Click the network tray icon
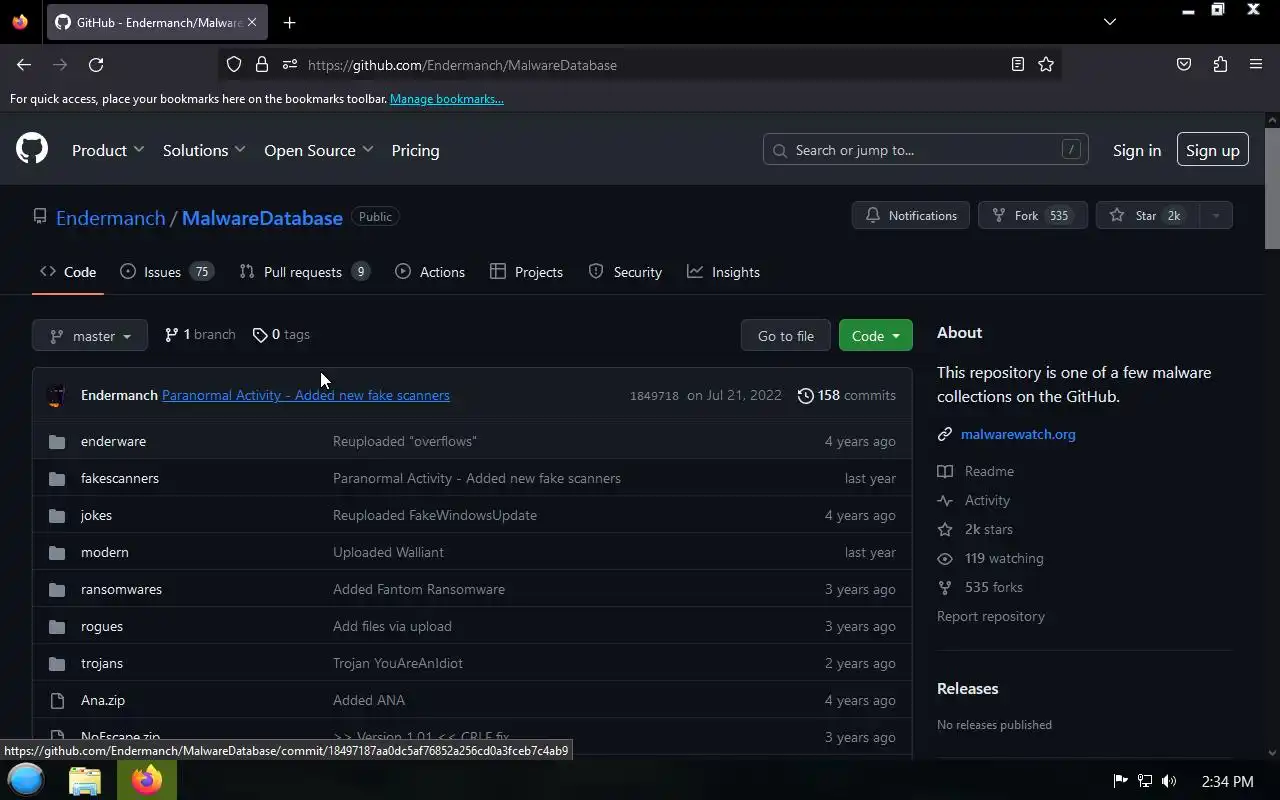This screenshot has width=1280, height=800. click(1145, 781)
